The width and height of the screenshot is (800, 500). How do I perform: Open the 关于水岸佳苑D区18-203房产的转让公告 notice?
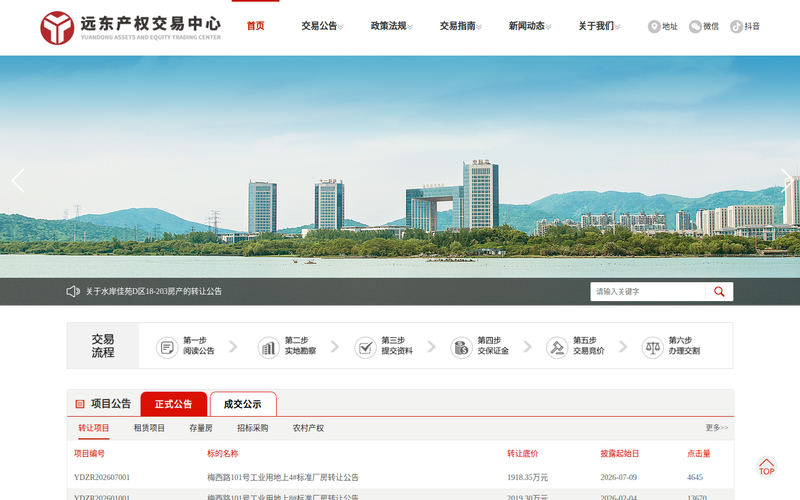(154, 291)
